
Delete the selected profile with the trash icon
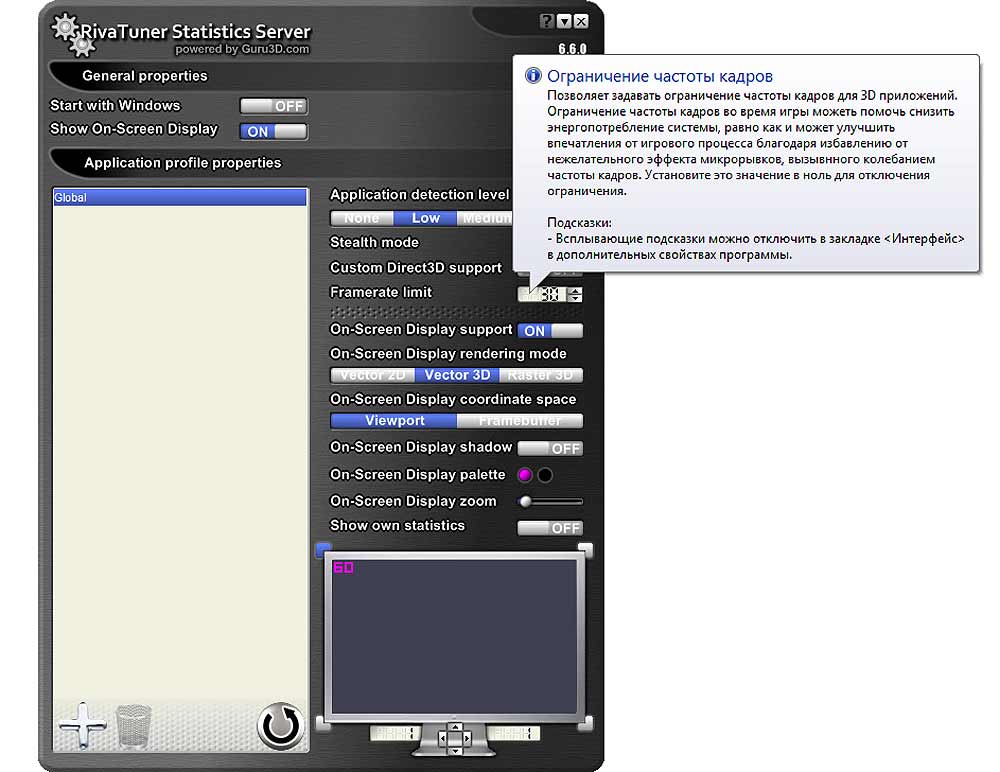point(134,726)
